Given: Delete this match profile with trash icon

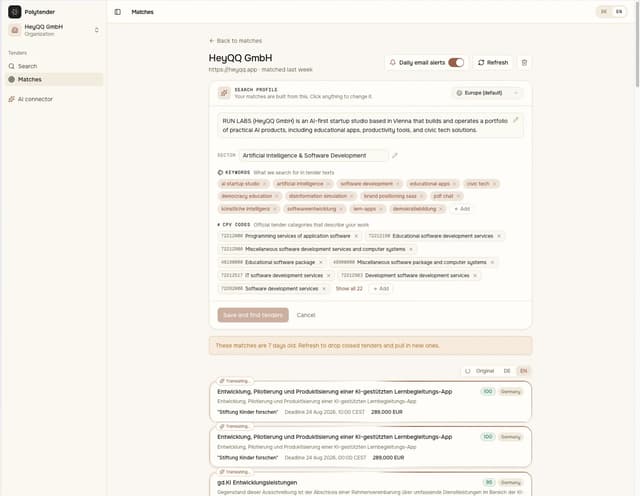Looking at the screenshot, I should 524,62.
